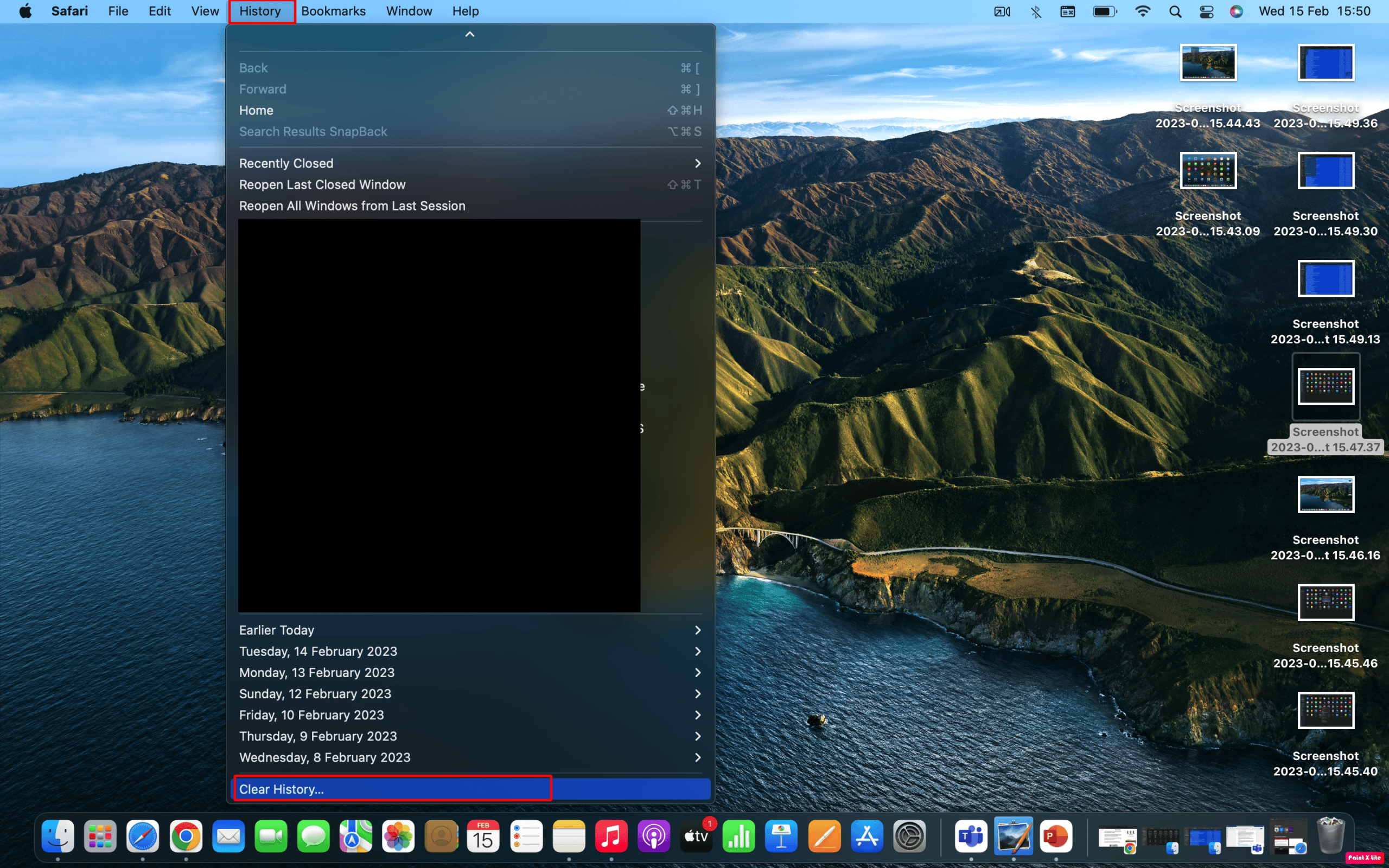Expand Earlier Today history submenu
Image resolution: width=1389 pixels, height=868 pixels.
[x=469, y=630]
